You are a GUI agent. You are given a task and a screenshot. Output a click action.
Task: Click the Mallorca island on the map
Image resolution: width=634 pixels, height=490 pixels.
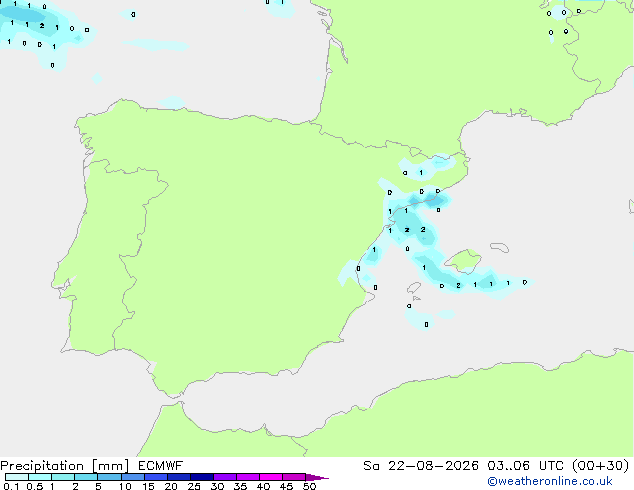point(463,261)
